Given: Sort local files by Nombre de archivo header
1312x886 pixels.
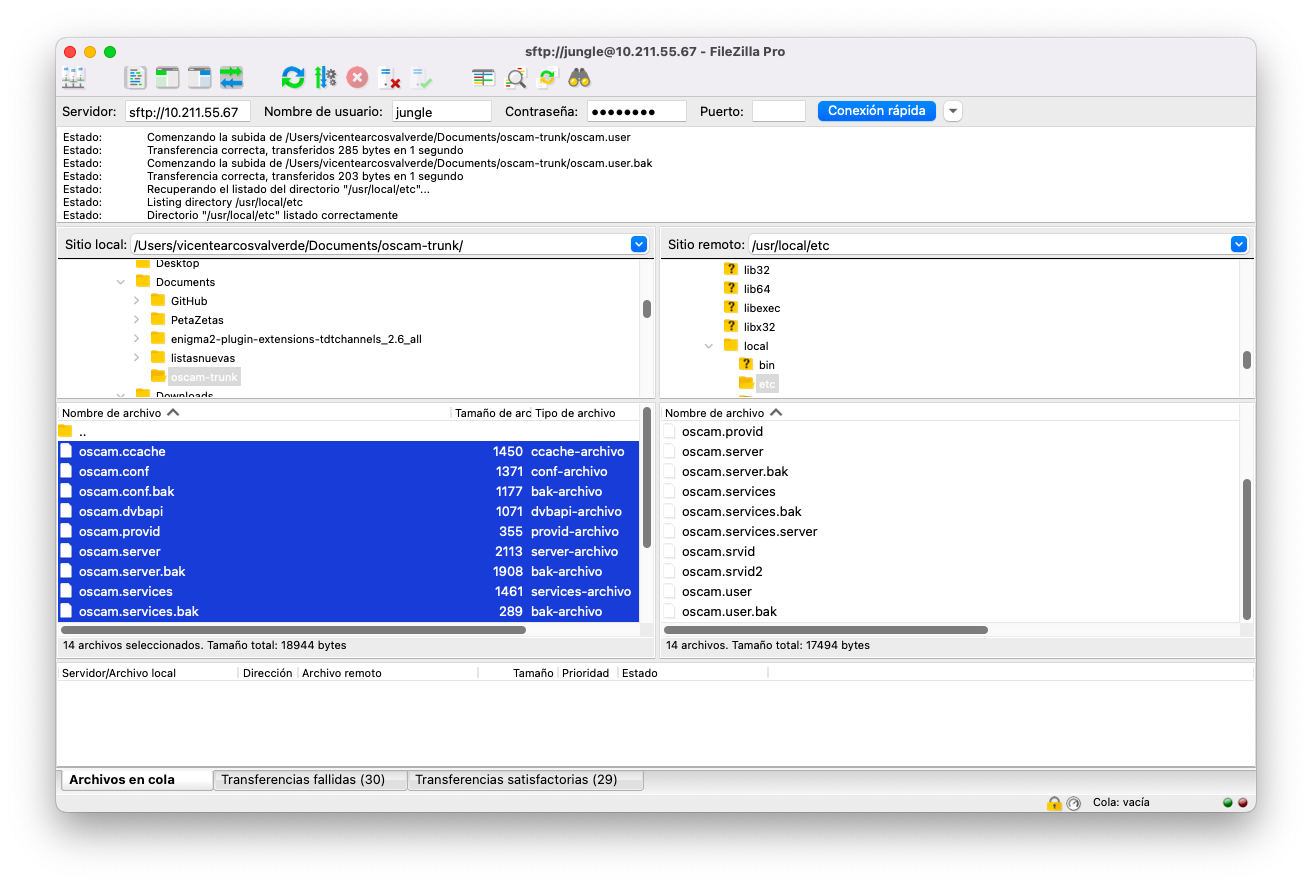Looking at the screenshot, I should pos(110,413).
